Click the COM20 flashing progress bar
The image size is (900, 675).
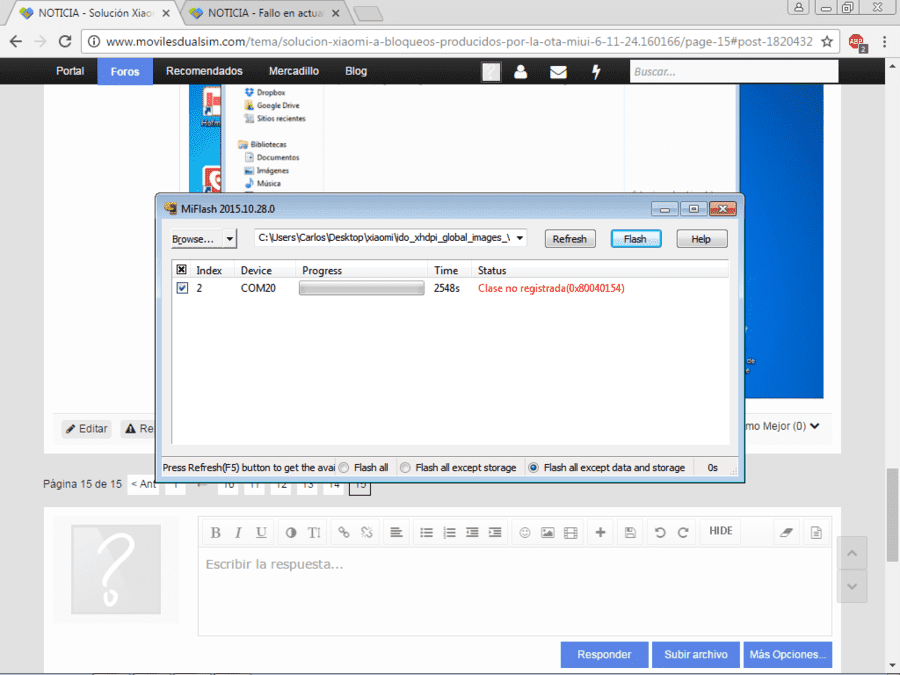[362, 288]
